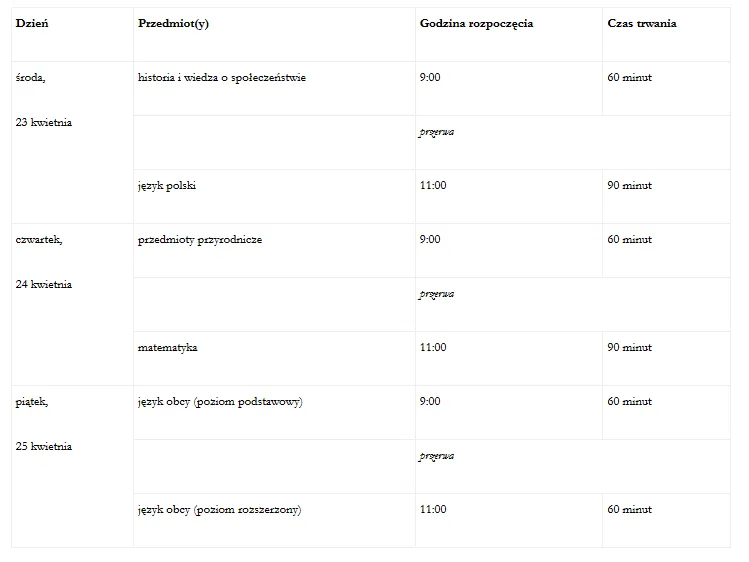
Task: Click the środa, 23 kwietnia cell
Action: coord(72,142)
